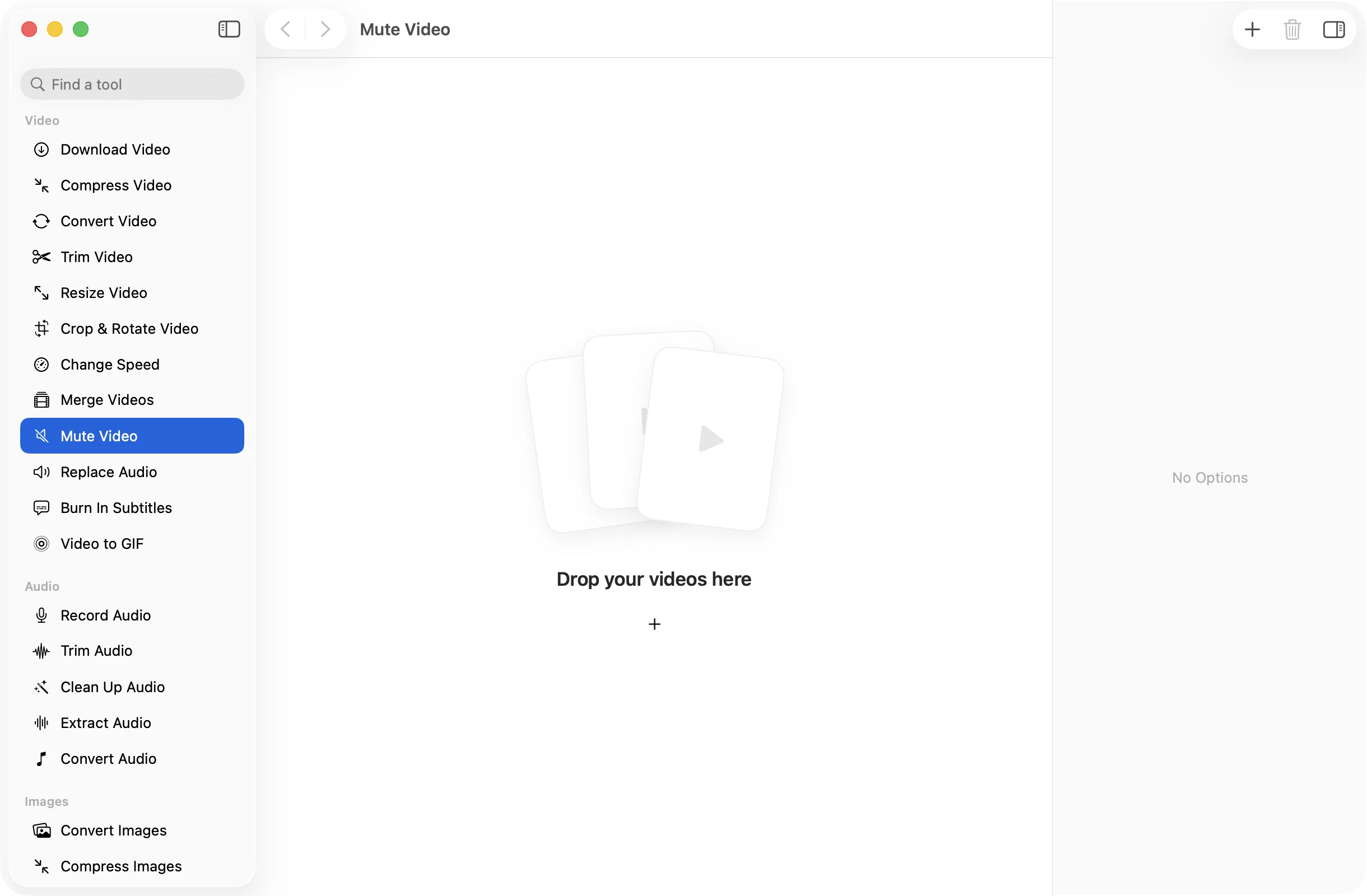
Task: Open the Download Video tool
Action: tap(132, 149)
